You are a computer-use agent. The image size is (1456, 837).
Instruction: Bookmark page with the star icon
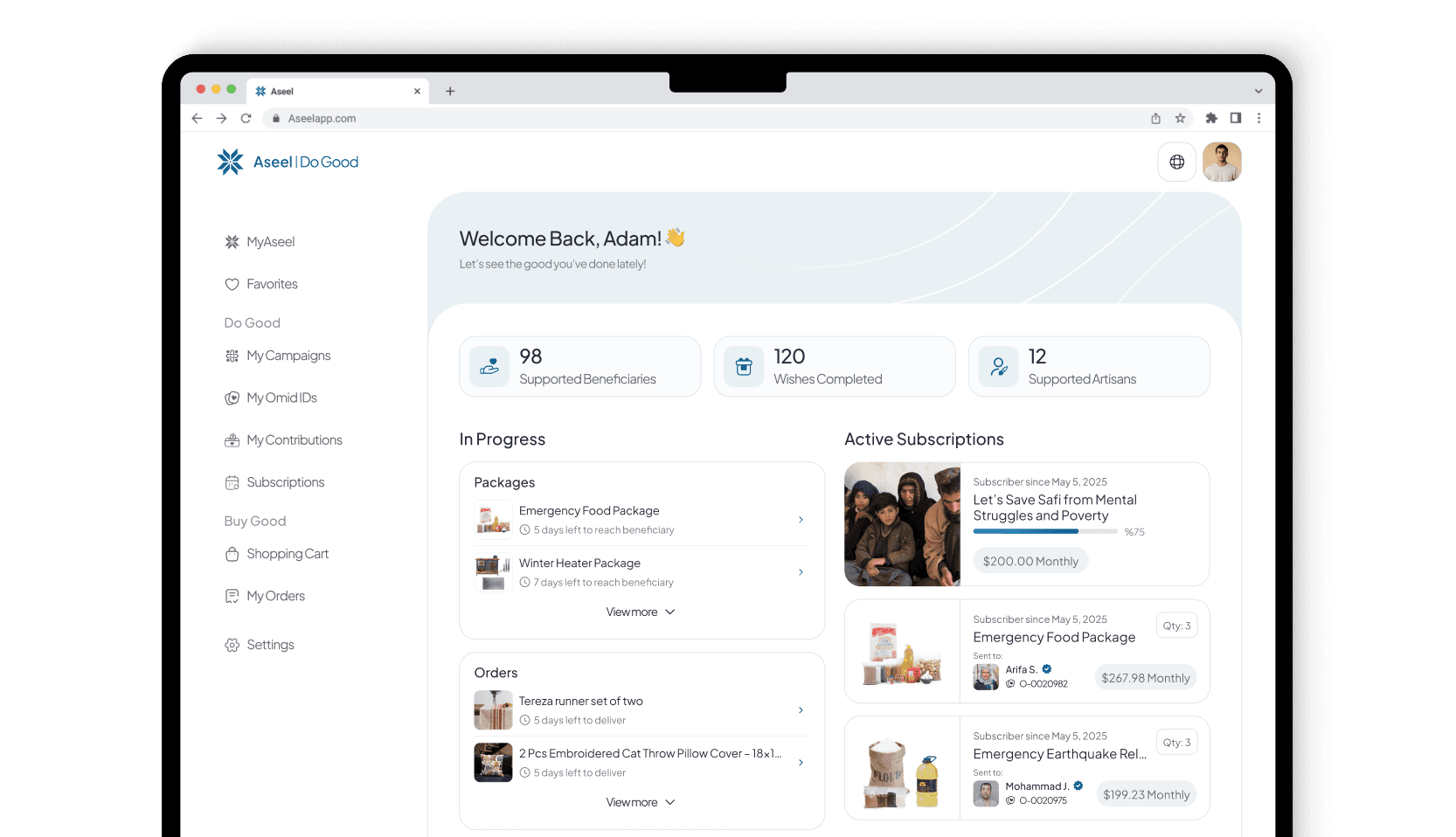pos(1180,118)
